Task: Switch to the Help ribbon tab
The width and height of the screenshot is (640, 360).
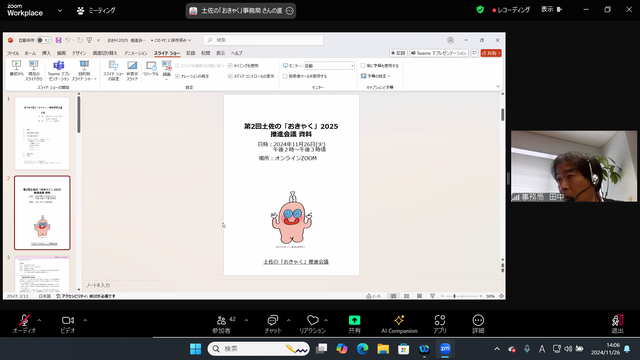Action: coord(237,53)
